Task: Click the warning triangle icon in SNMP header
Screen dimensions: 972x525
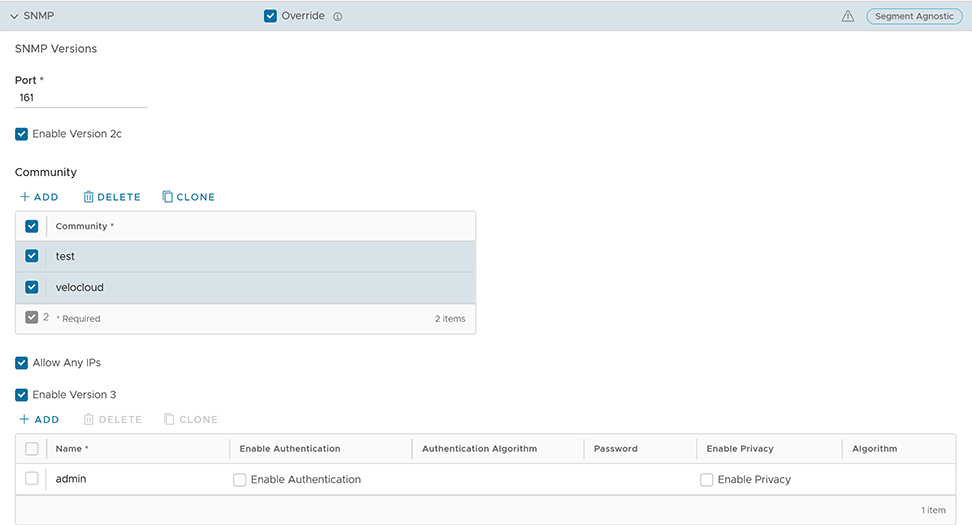Action: click(848, 16)
